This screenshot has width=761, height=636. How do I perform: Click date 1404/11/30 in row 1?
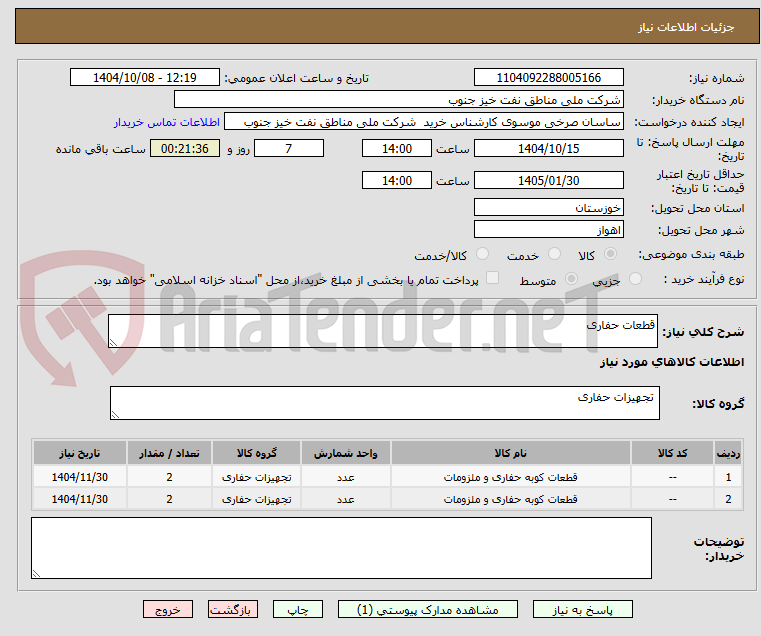point(80,477)
